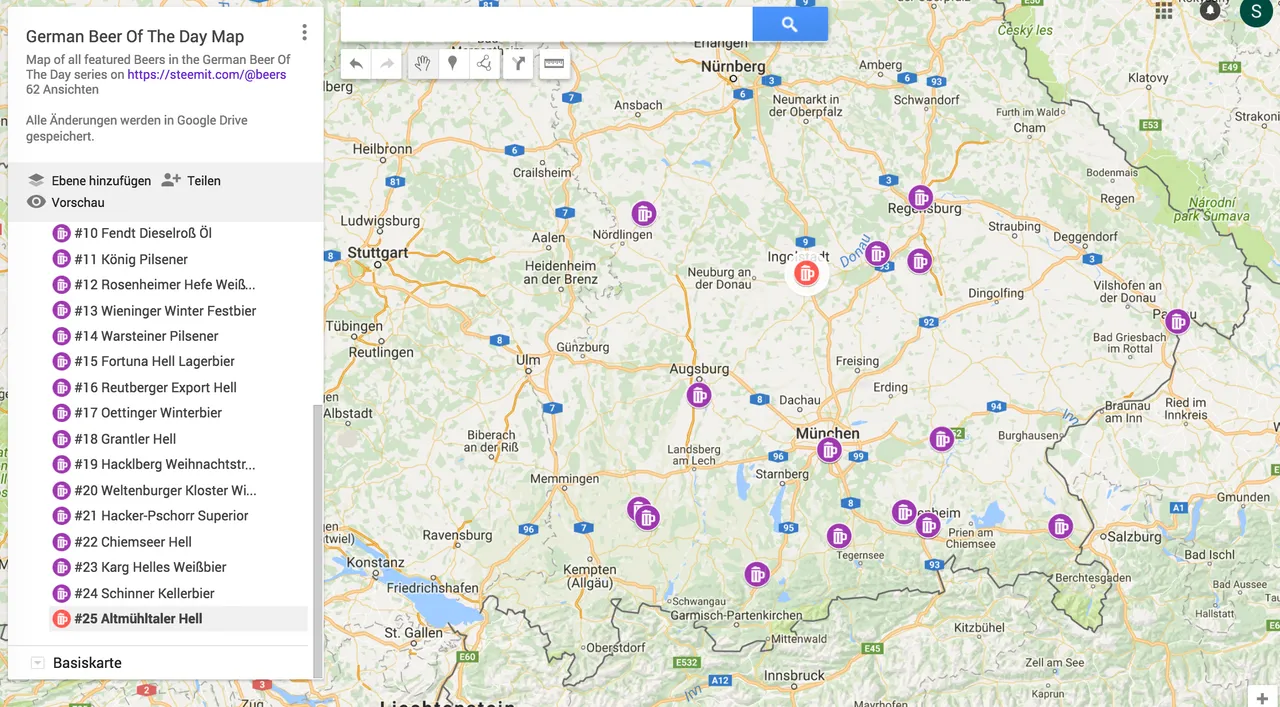Click the beer marker near Salzburg

pyautogui.click(x=1060, y=526)
